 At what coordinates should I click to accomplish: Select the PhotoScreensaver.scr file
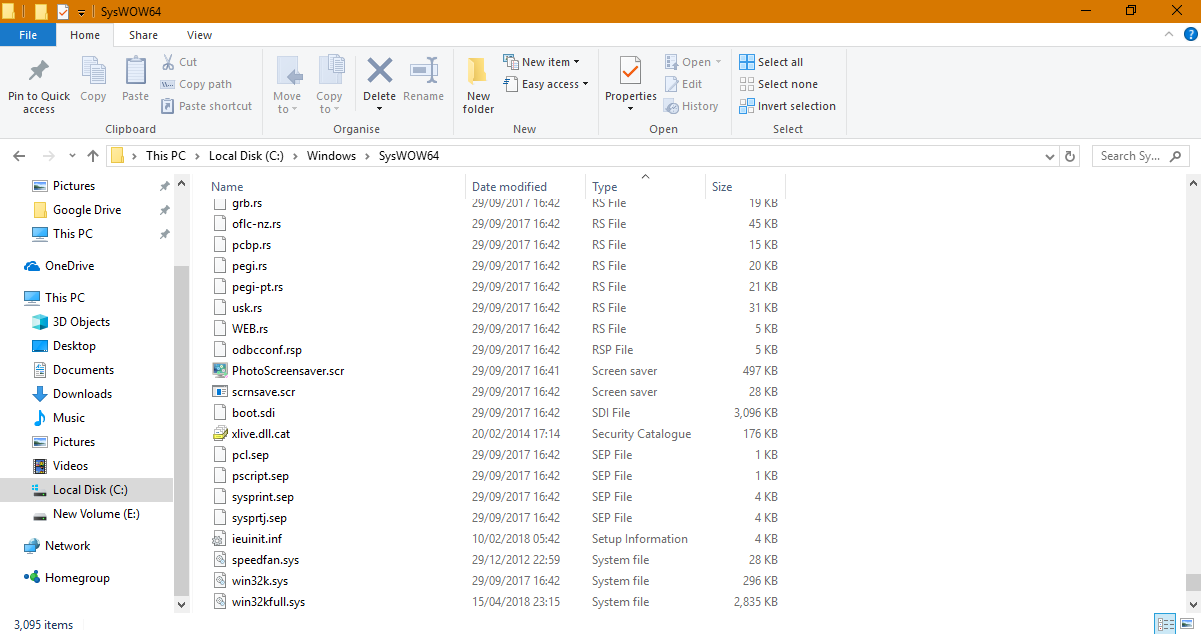click(288, 371)
